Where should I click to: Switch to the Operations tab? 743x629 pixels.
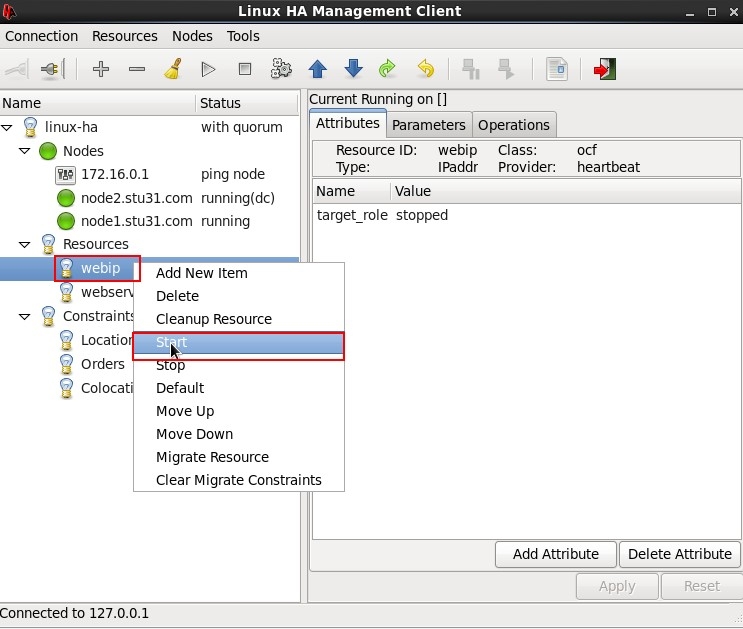click(x=514, y=125)
